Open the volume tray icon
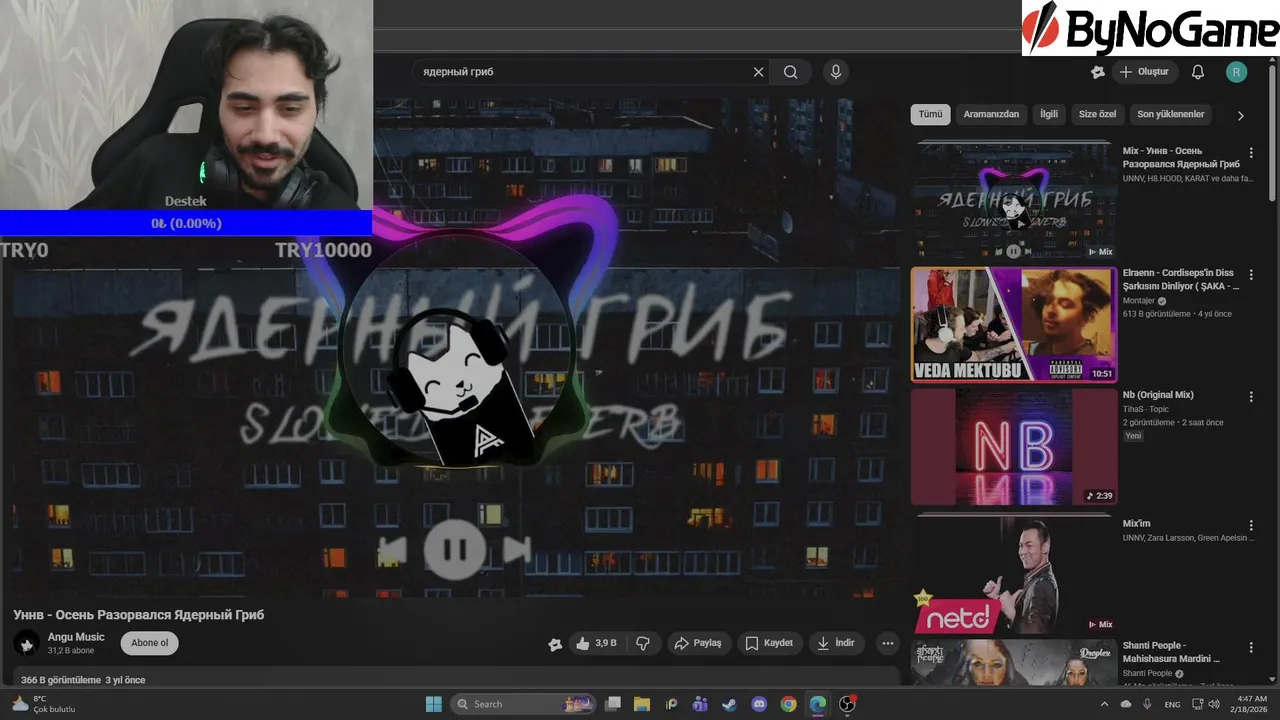1280x720 pixels. pos(1214,704)
